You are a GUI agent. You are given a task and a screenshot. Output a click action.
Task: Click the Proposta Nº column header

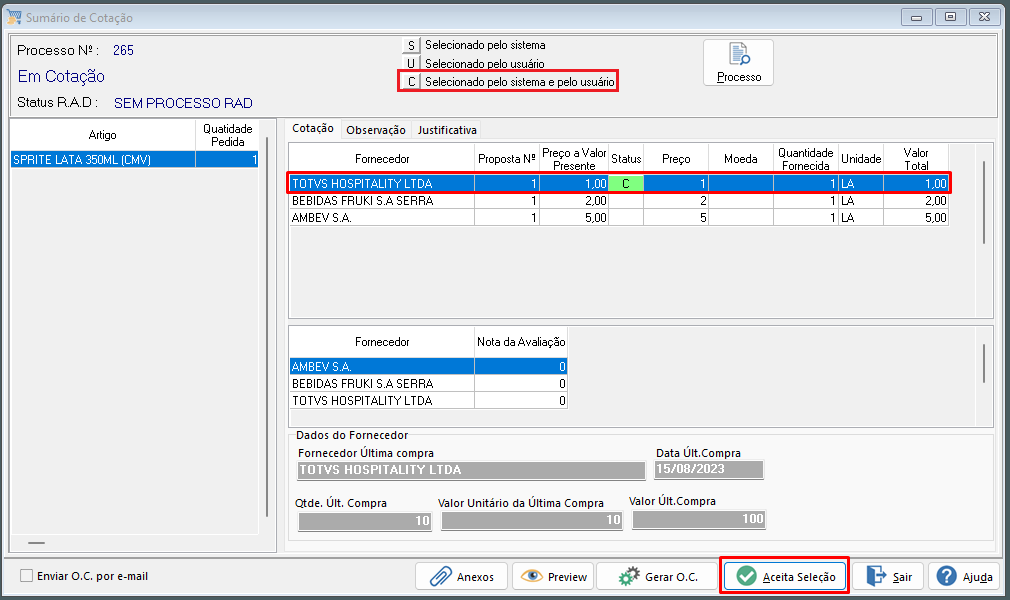(x=506, y=159)
